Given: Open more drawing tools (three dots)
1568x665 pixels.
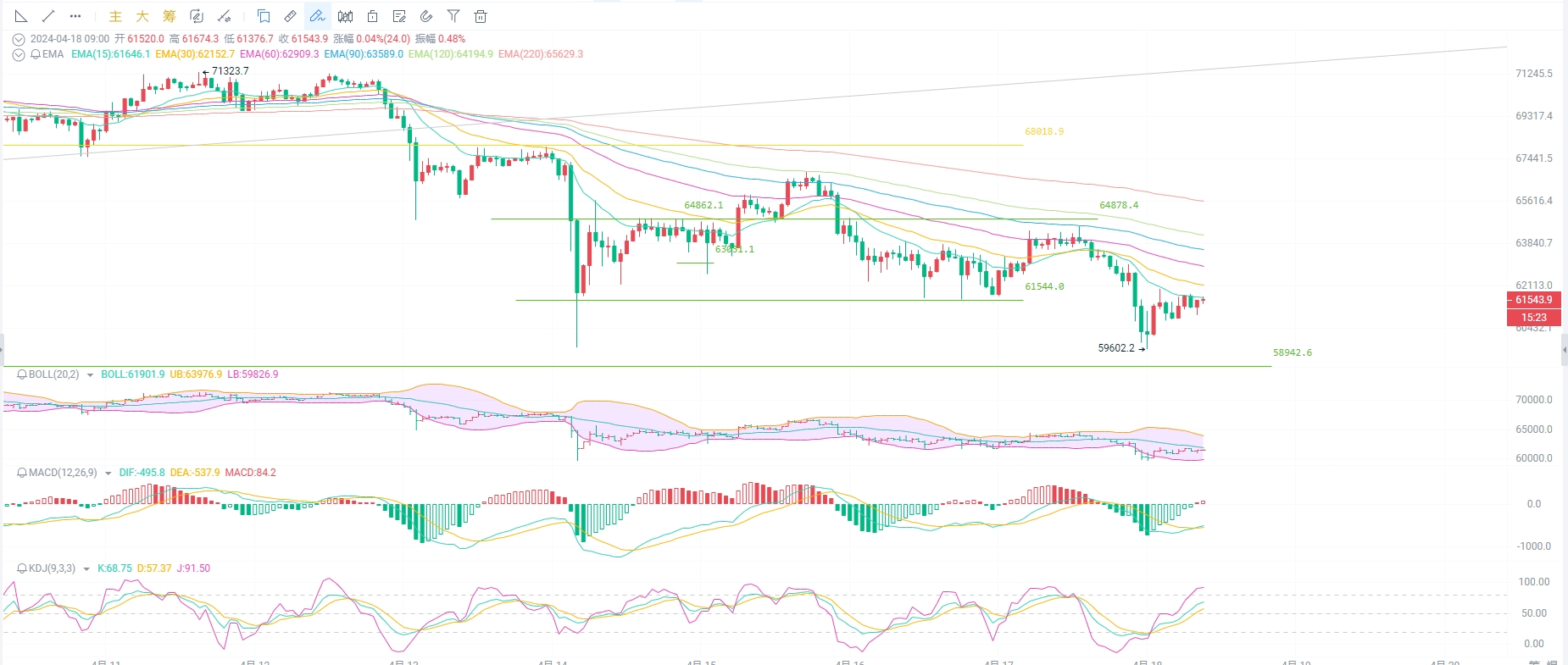Looking at the screenshot, I should click(x=75, y=16).
